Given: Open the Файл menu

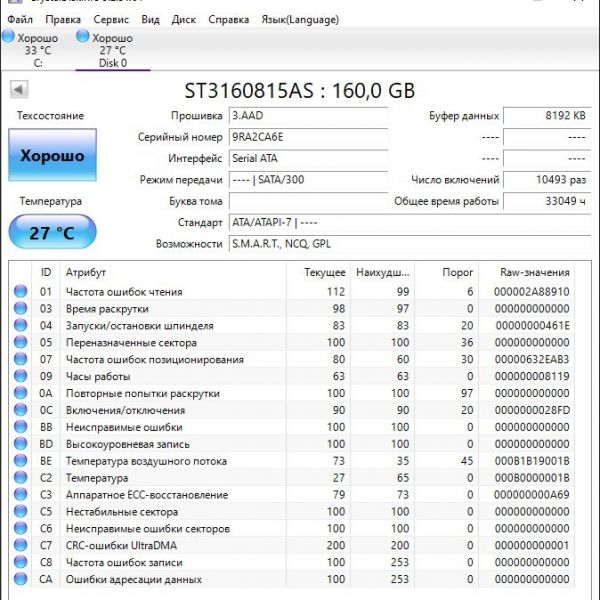Looking at the screenshot, I should tap(20, 19).
